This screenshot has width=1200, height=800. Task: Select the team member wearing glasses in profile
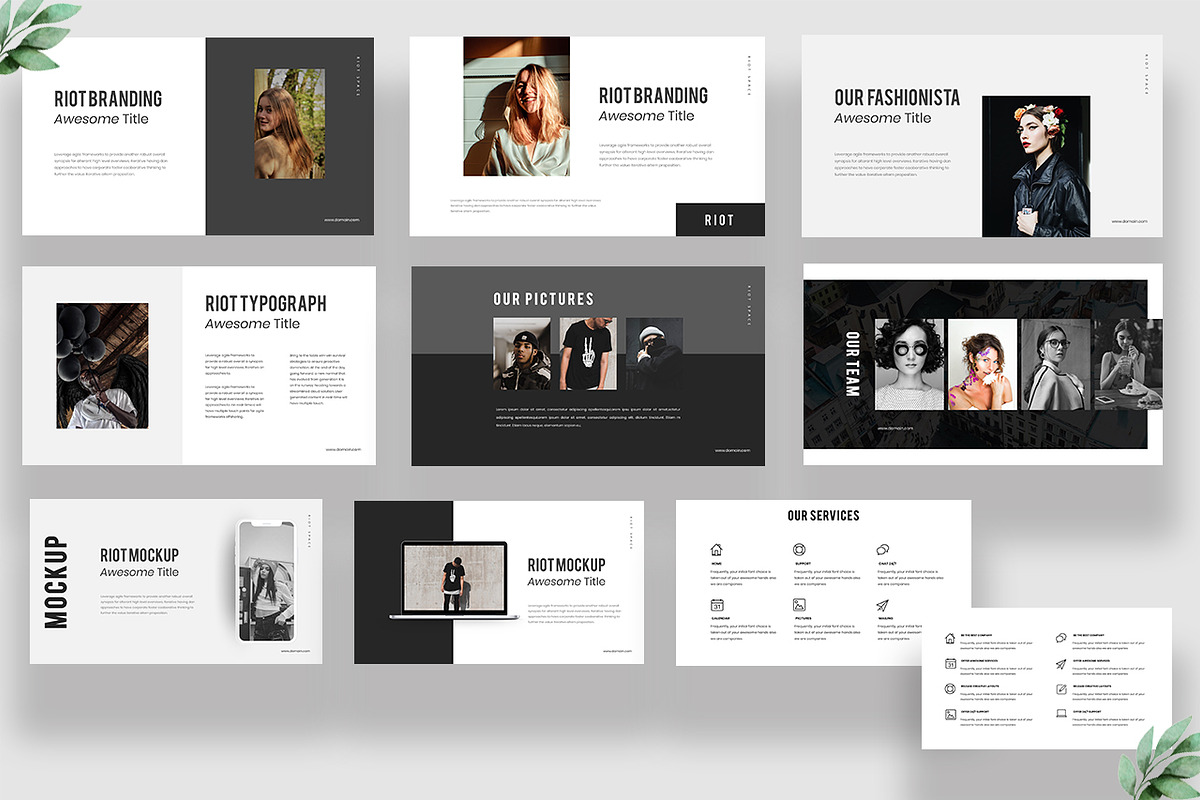[1054, 365]
